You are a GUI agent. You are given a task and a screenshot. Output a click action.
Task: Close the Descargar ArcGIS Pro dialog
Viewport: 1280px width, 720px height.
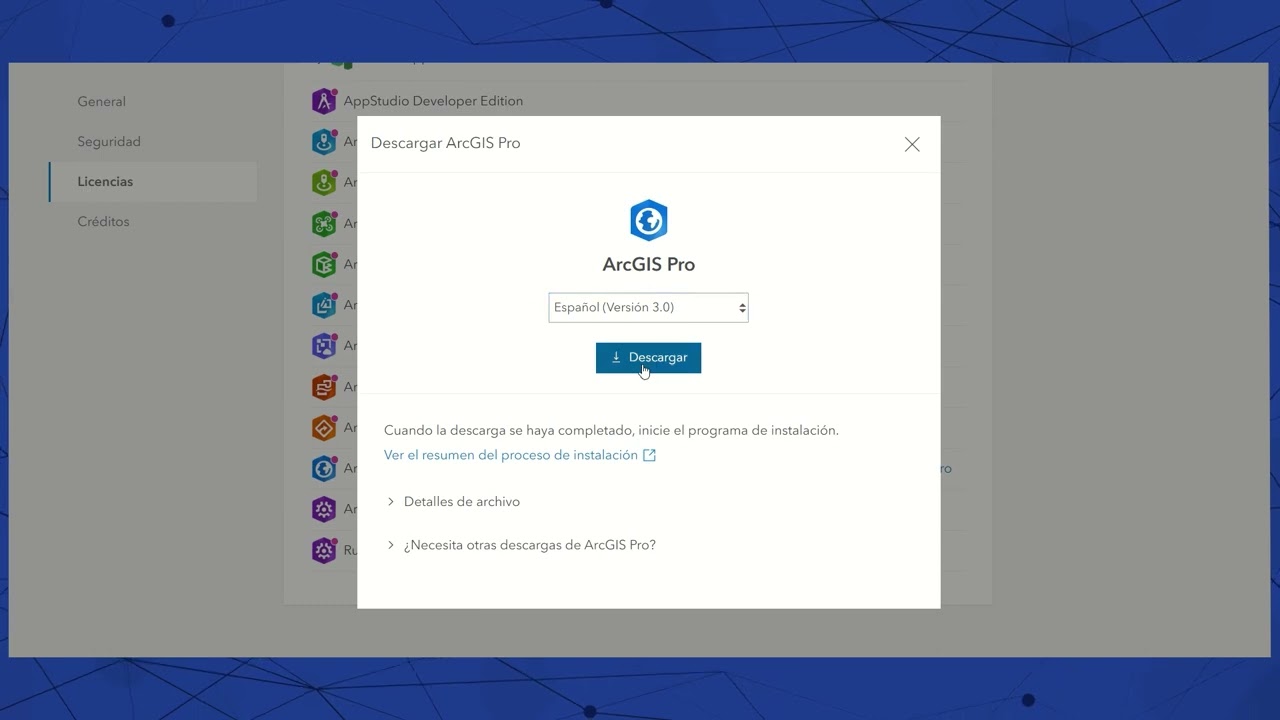(912, 144)
